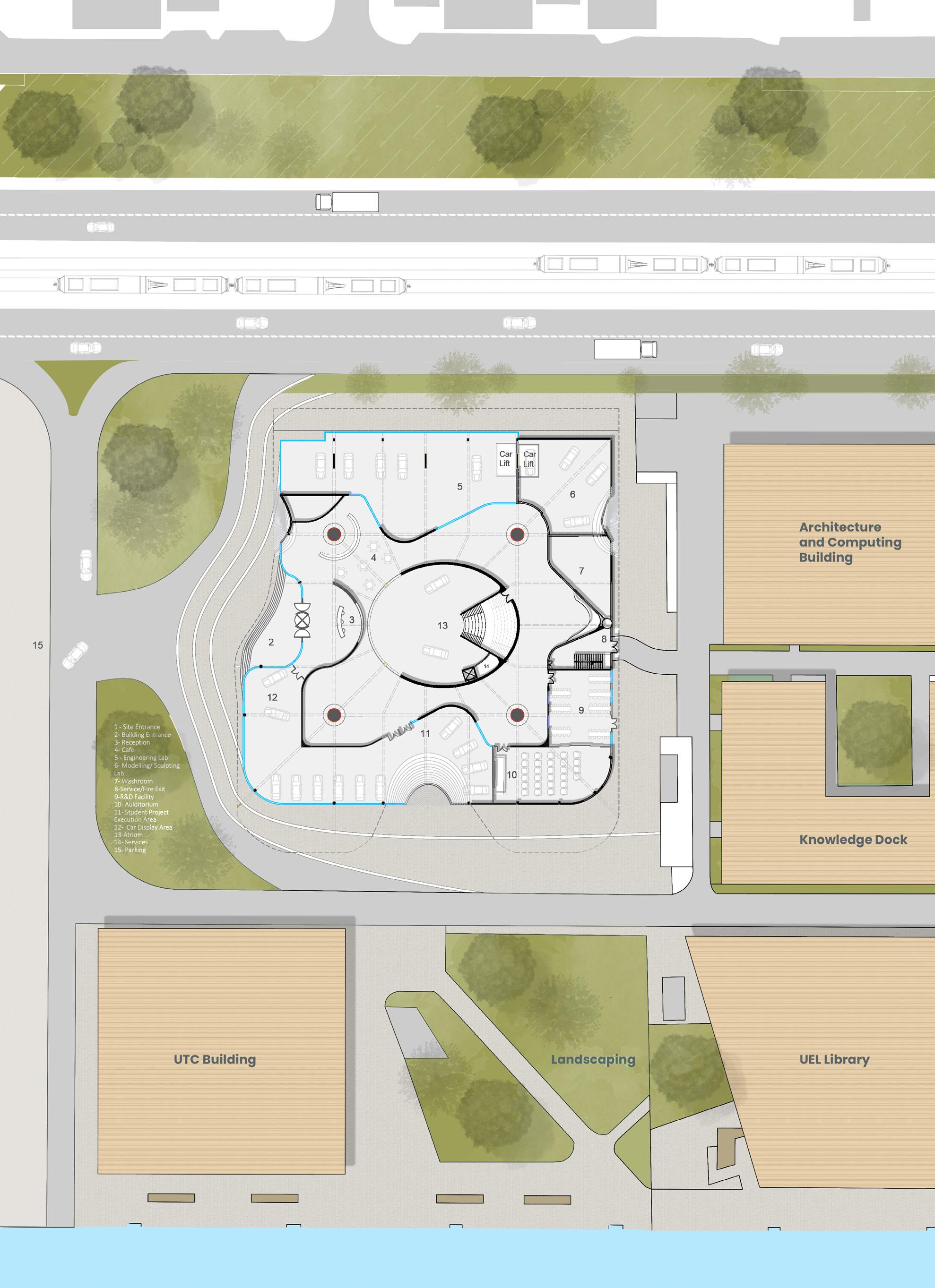Image resolution: width=935 pixels, height=1288 pixels.
Task: Click the Engineering Lab room number 5
Action: [x=459, y=486]
